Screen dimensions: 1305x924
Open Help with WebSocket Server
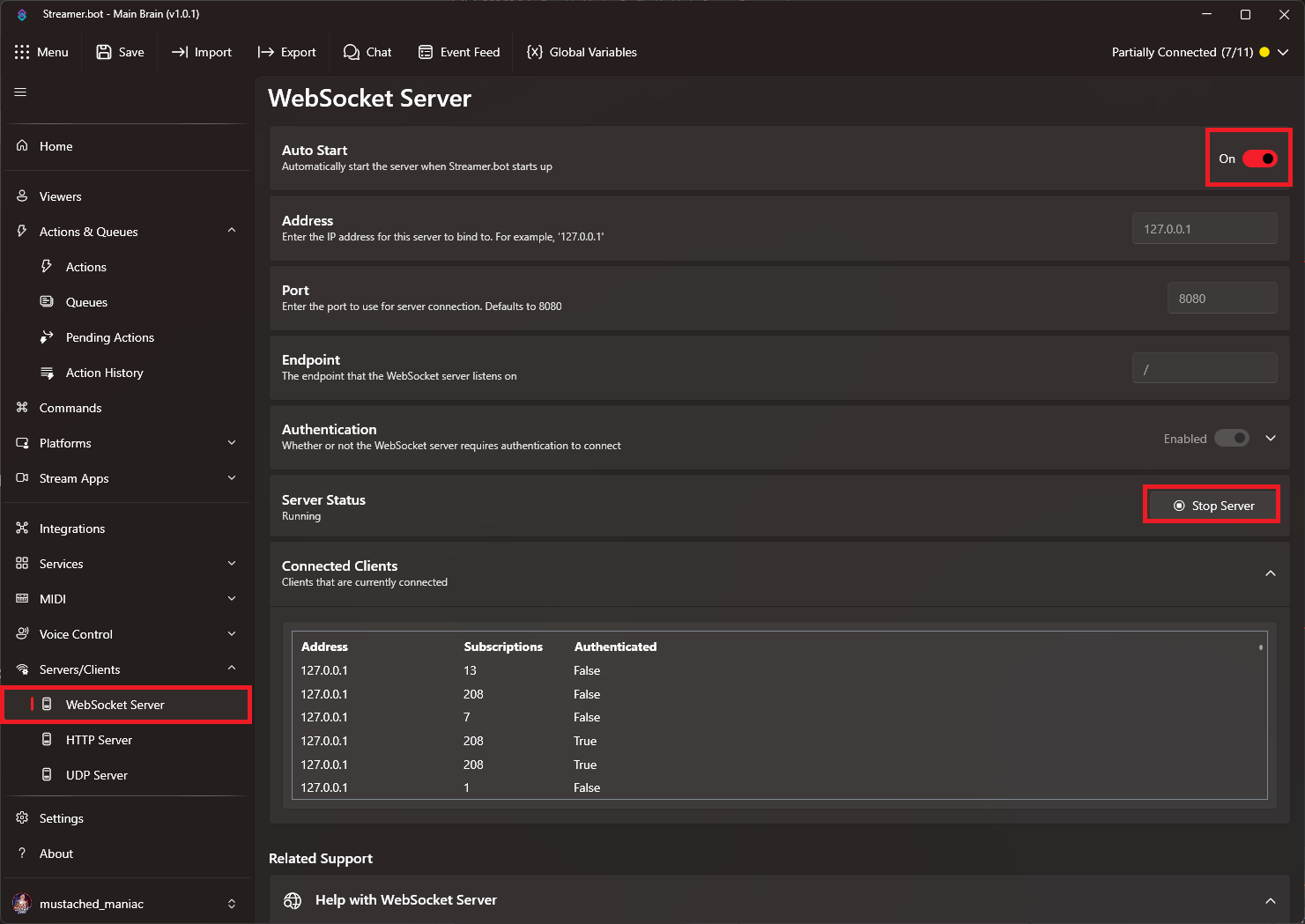pos(406,899)
